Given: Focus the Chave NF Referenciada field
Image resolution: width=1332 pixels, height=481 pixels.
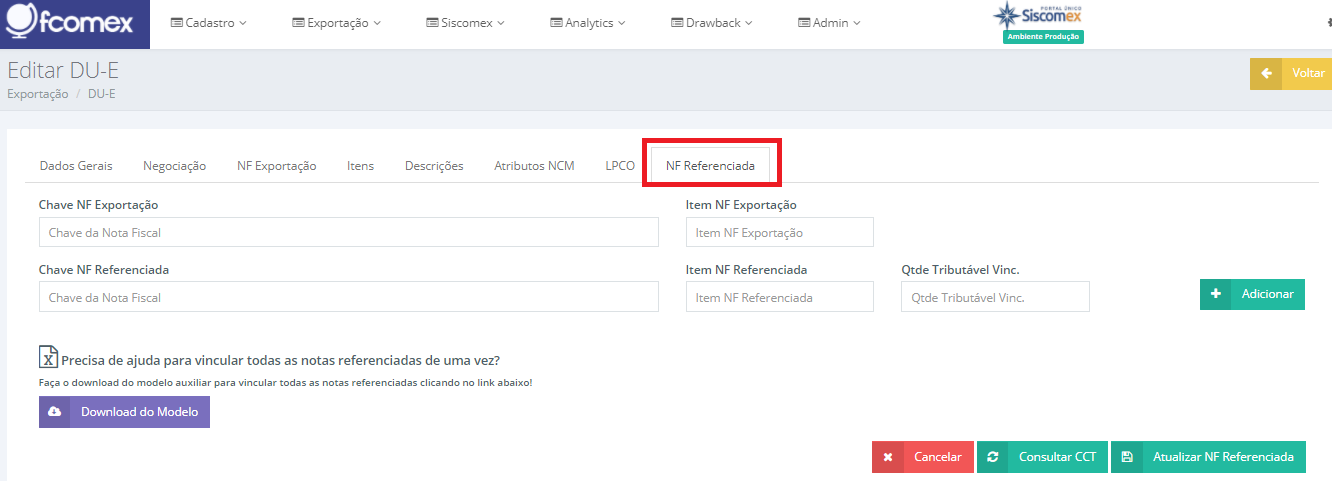Looking at the screenshot, I should coord(349,297).
